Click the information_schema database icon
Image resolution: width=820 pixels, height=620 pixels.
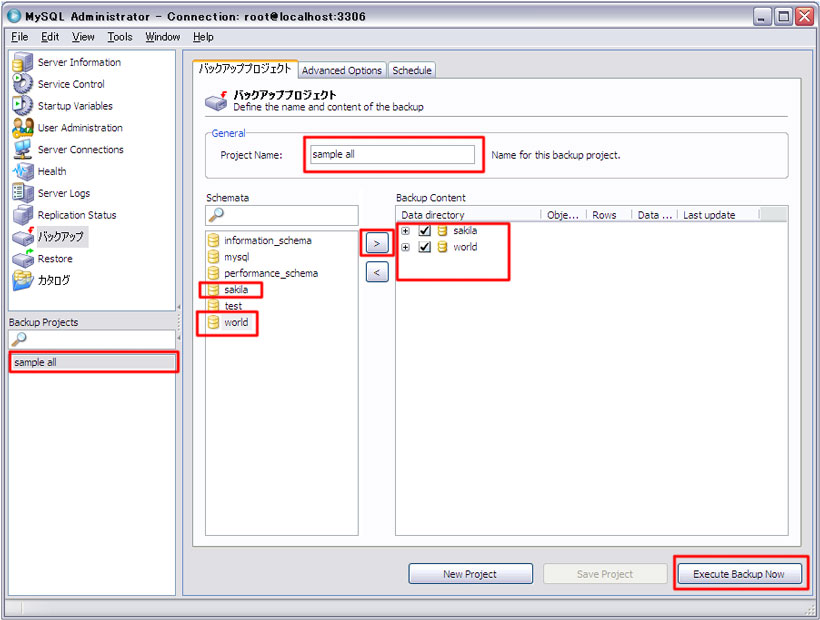[213, 240]
